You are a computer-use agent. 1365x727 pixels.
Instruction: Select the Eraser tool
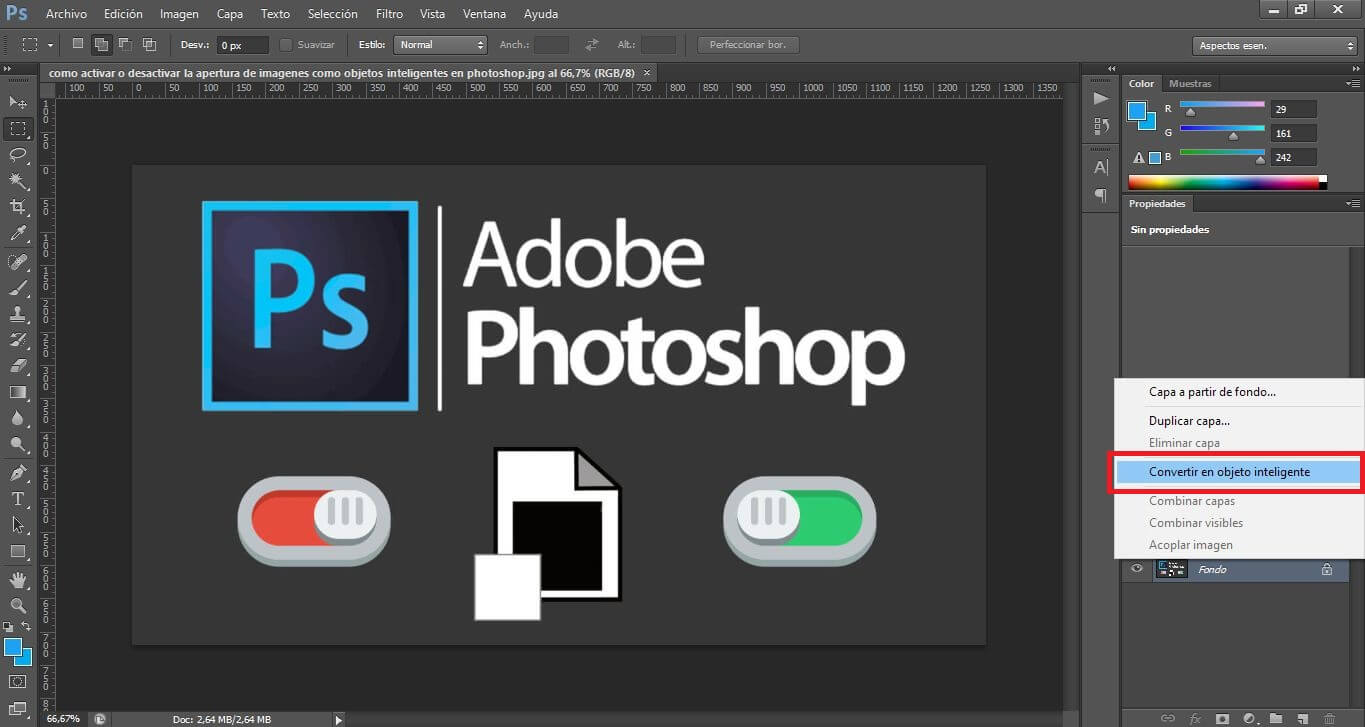tap(18, 366)
